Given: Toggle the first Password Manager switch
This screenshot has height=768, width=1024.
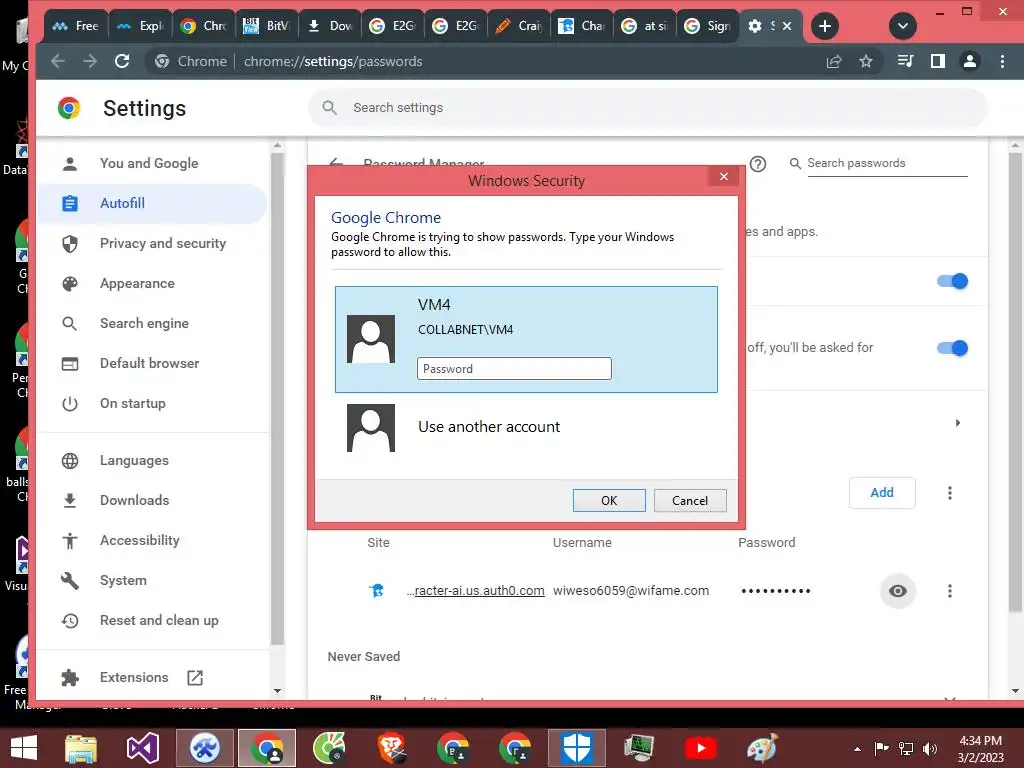Looking at the screenshot, I should point(953,281).
